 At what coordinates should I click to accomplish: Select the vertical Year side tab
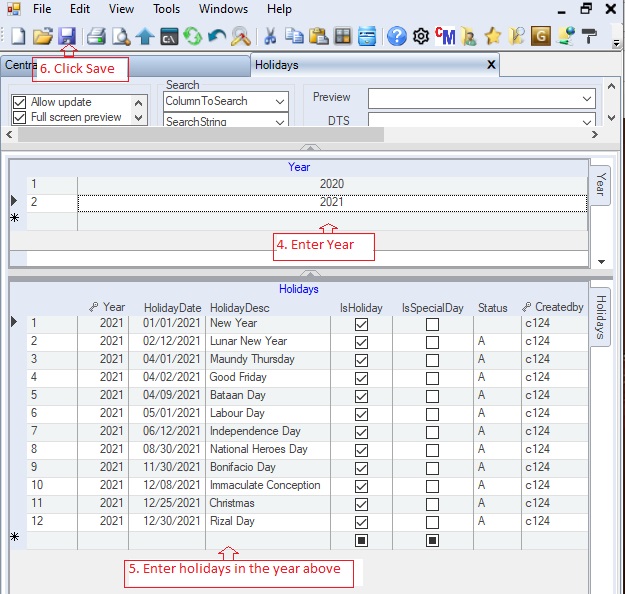click(601, 185)
